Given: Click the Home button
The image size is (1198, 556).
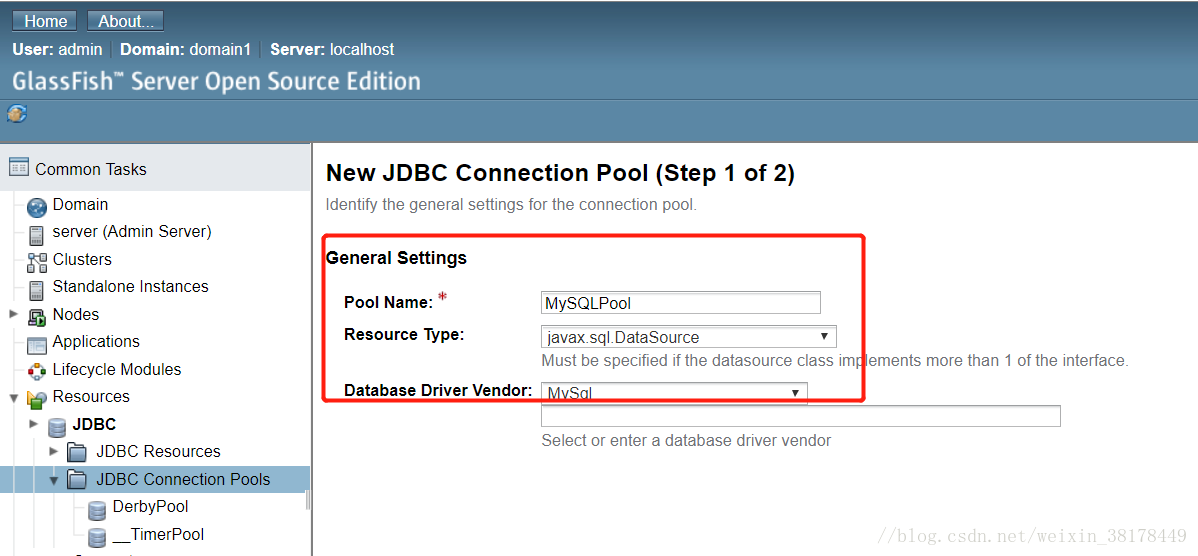Looking at the screenshot, I should (x=46, y=21).
